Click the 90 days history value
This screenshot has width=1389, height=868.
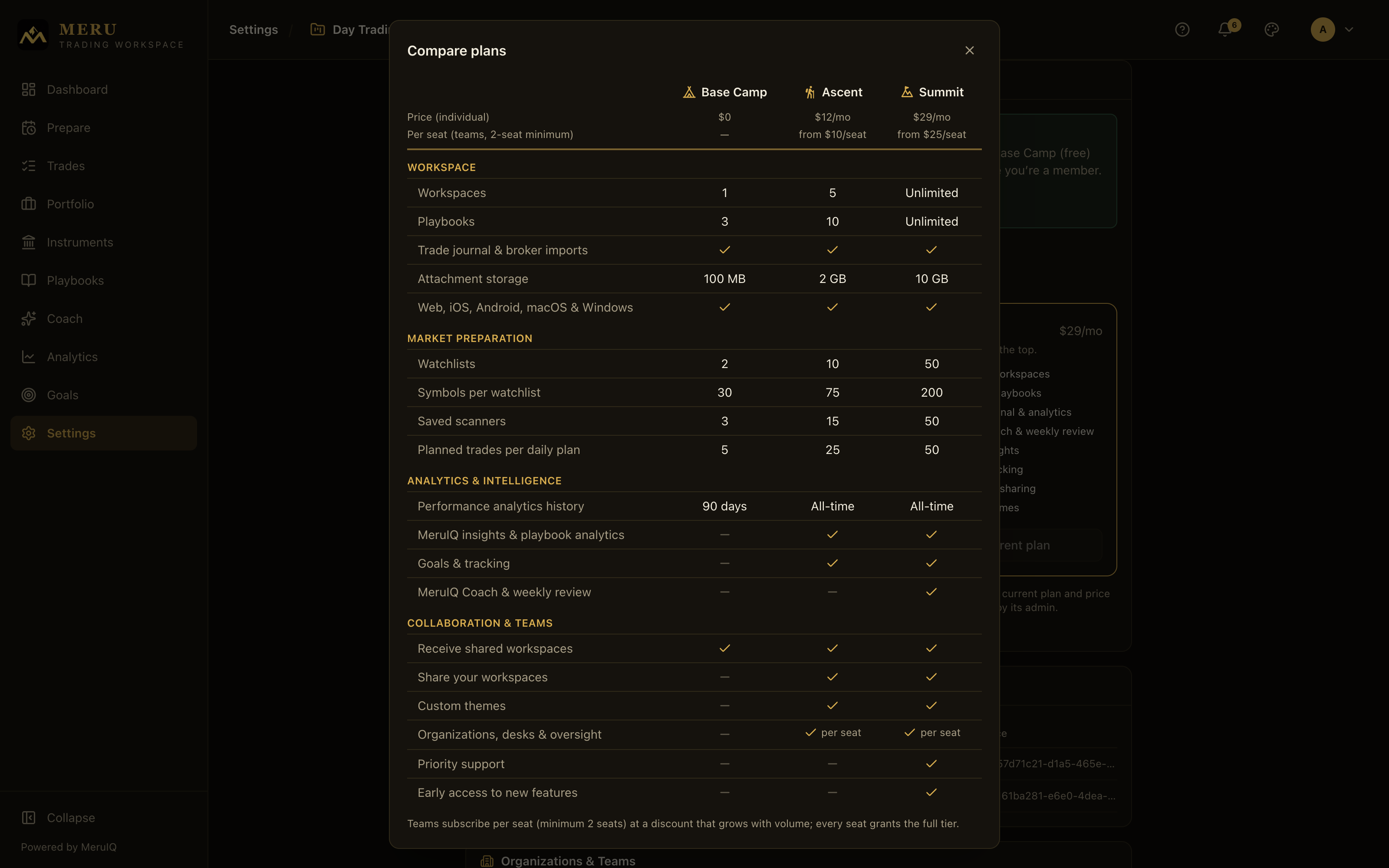pos(724,506)
